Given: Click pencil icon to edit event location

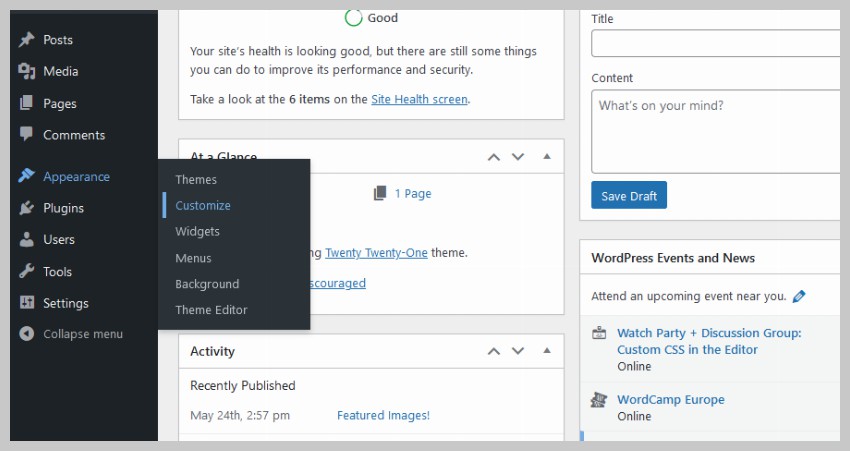Looking at the screenshot, I should [x=799, y=296].
